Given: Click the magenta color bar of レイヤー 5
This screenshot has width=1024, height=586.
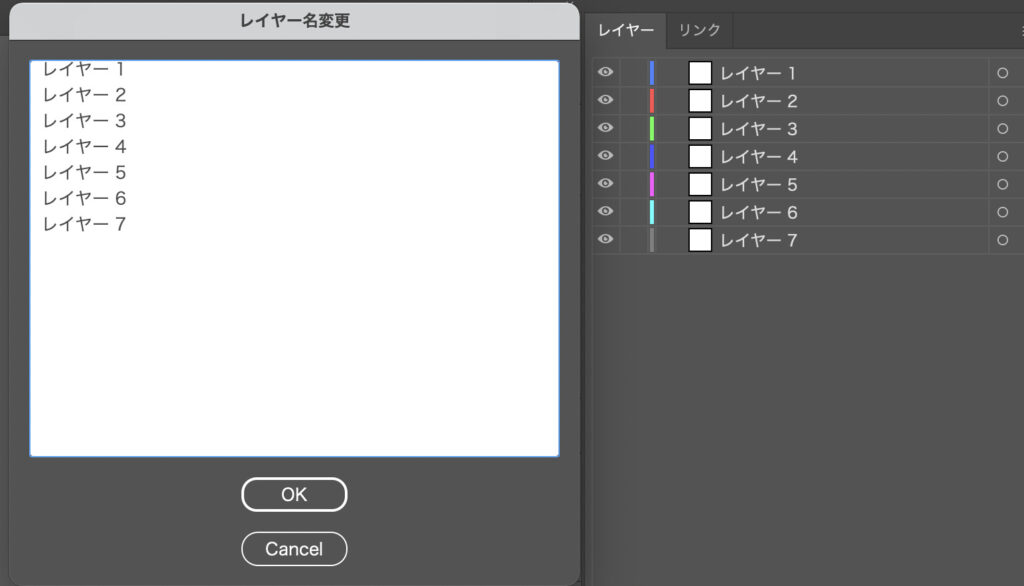Looking at the screenshot, I should click(x=652, y=184).
